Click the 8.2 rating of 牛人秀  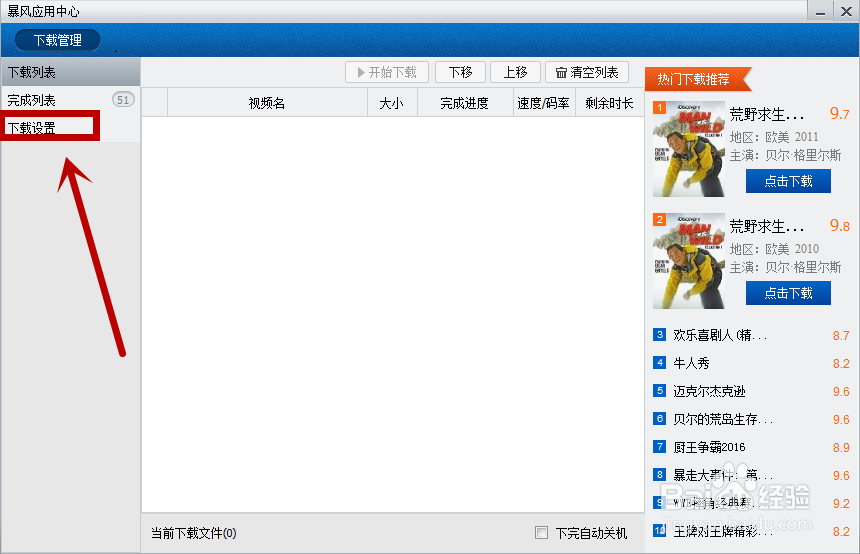click(x=841, y=364)
